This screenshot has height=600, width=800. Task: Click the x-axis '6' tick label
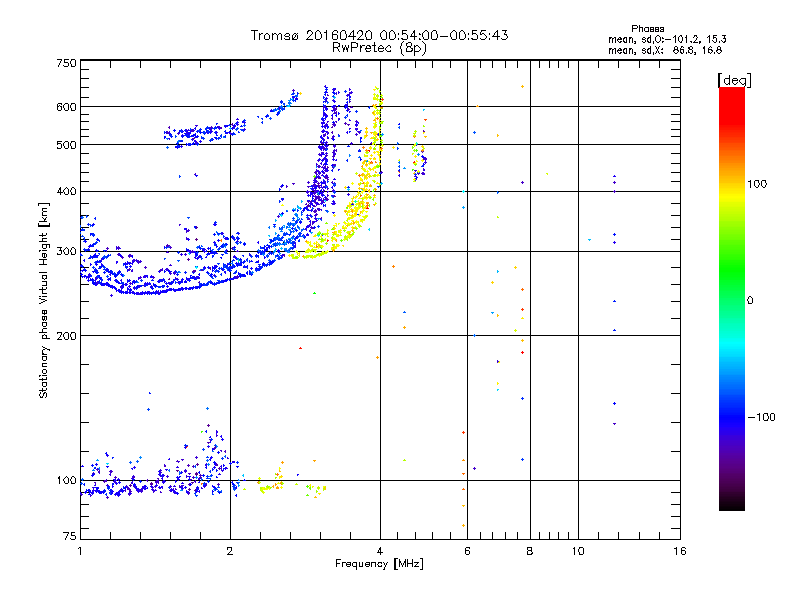467,551
